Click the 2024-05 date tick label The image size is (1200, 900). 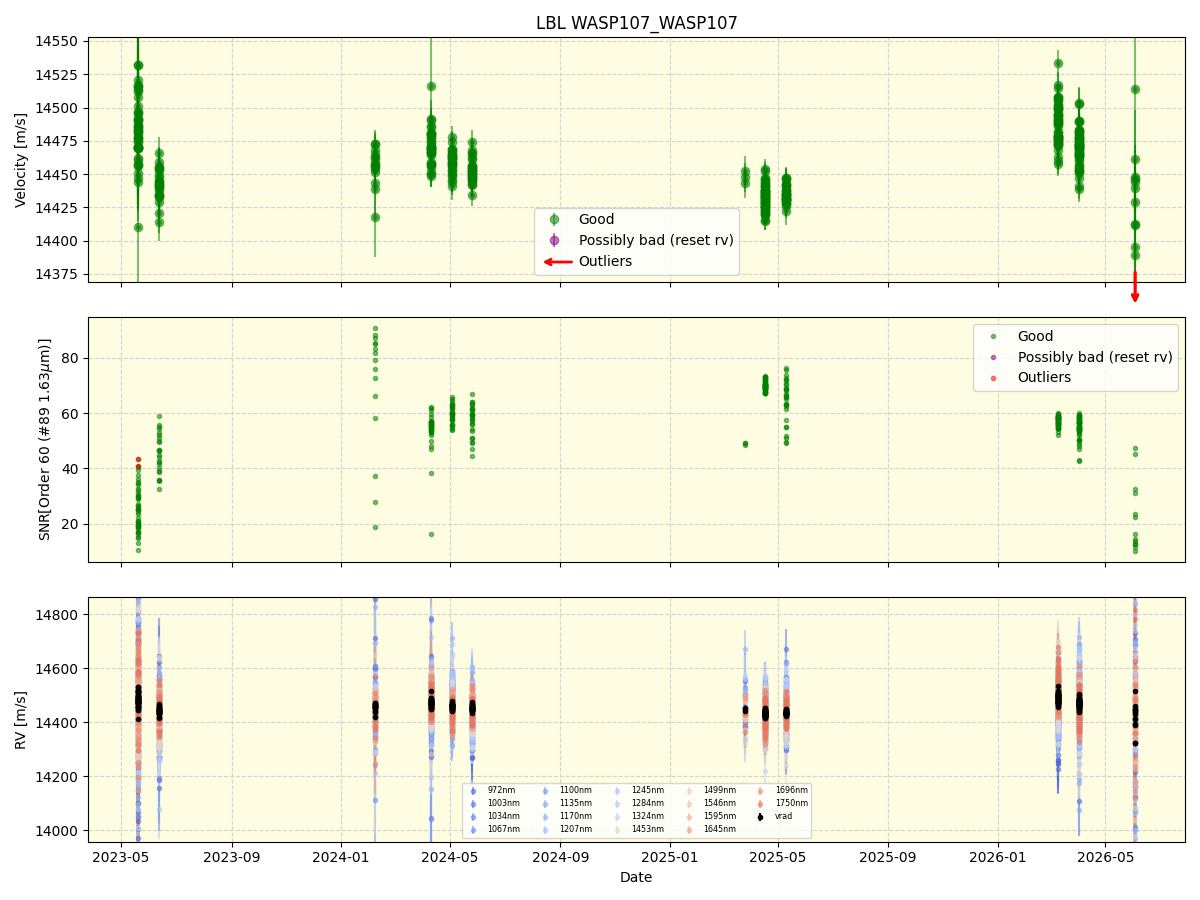point(450,857)
